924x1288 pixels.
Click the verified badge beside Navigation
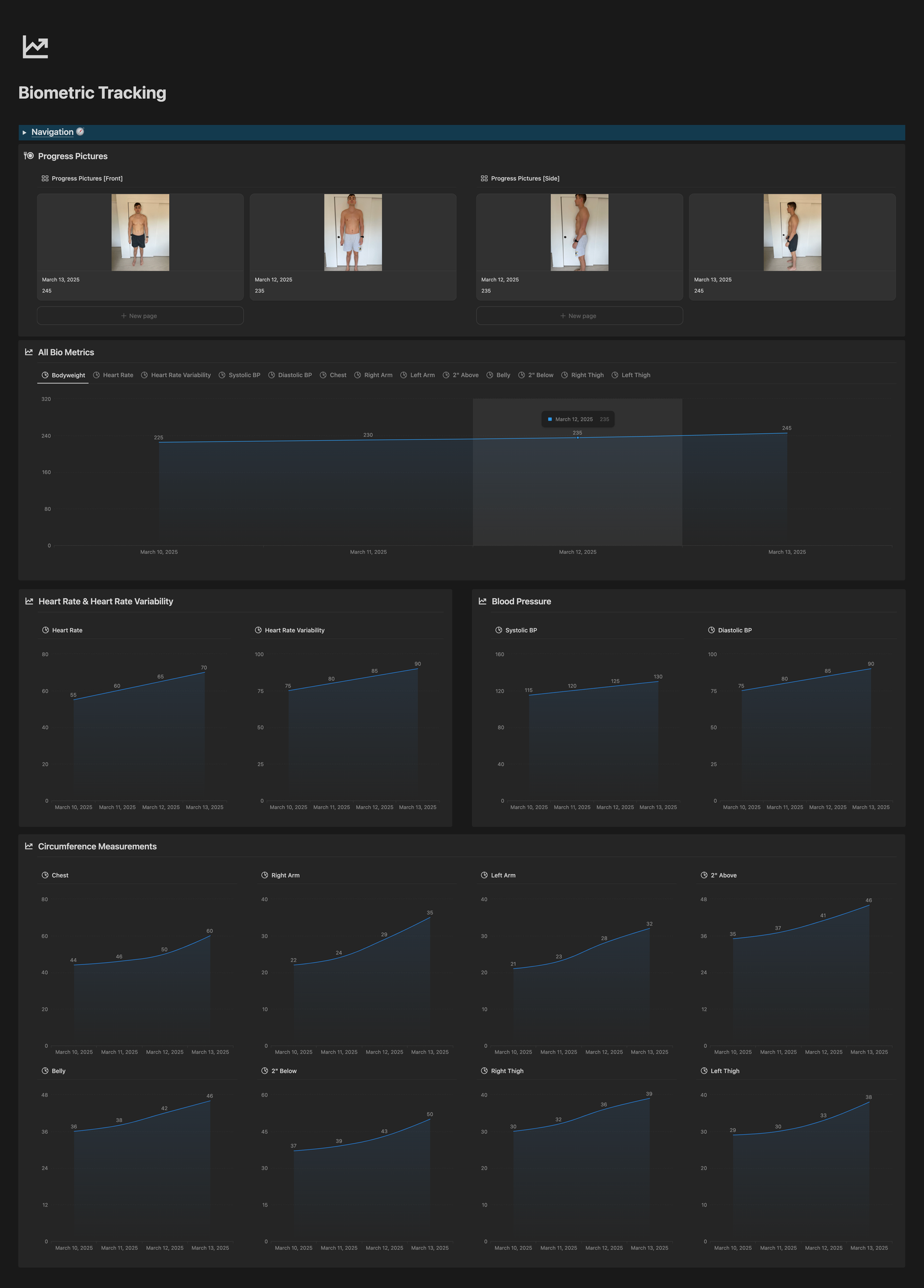point(80,132)
